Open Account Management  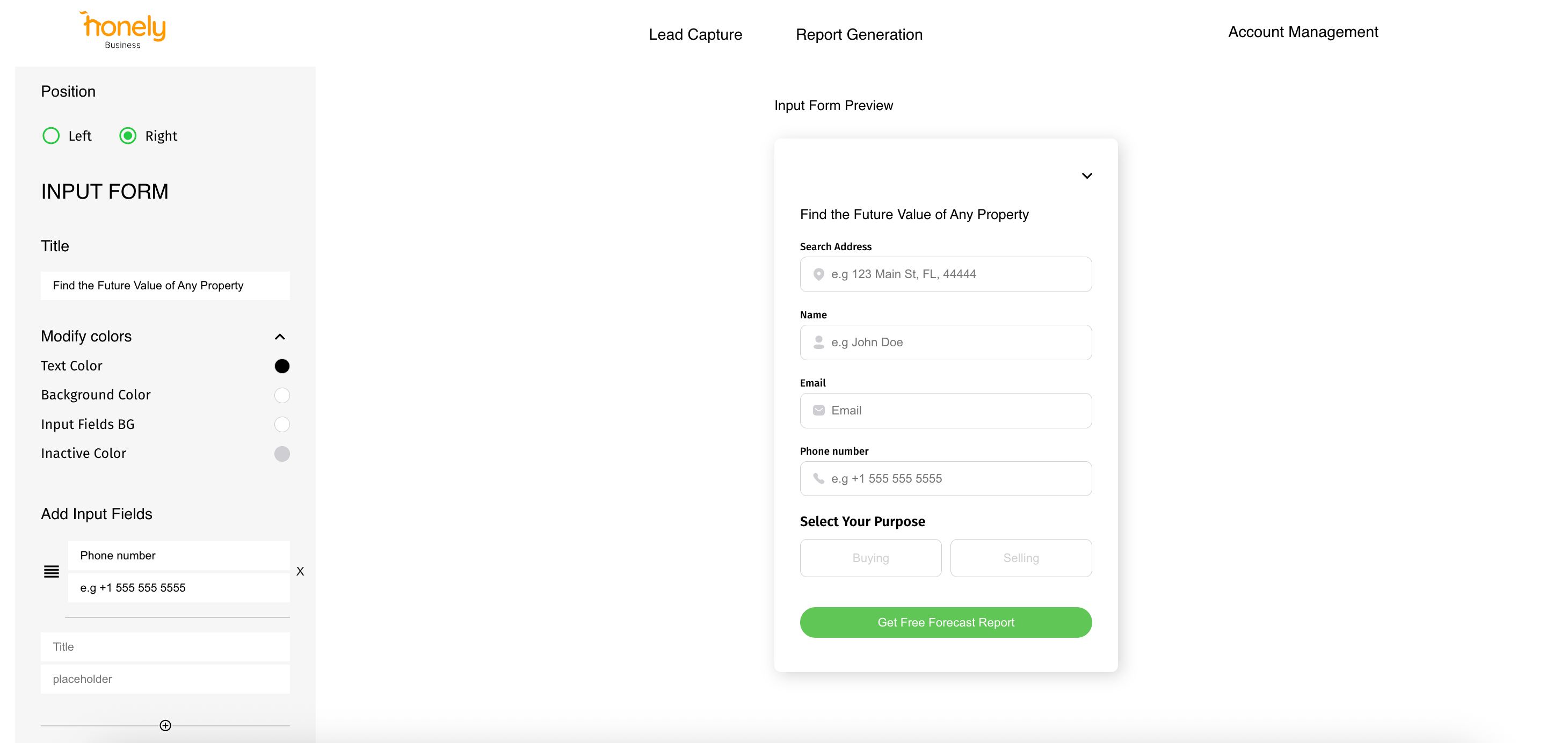click(1303, 32)
